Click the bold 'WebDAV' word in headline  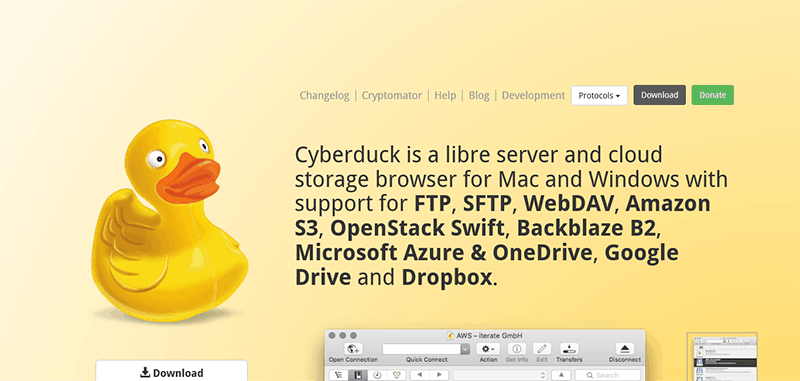(x=568, y=204)
